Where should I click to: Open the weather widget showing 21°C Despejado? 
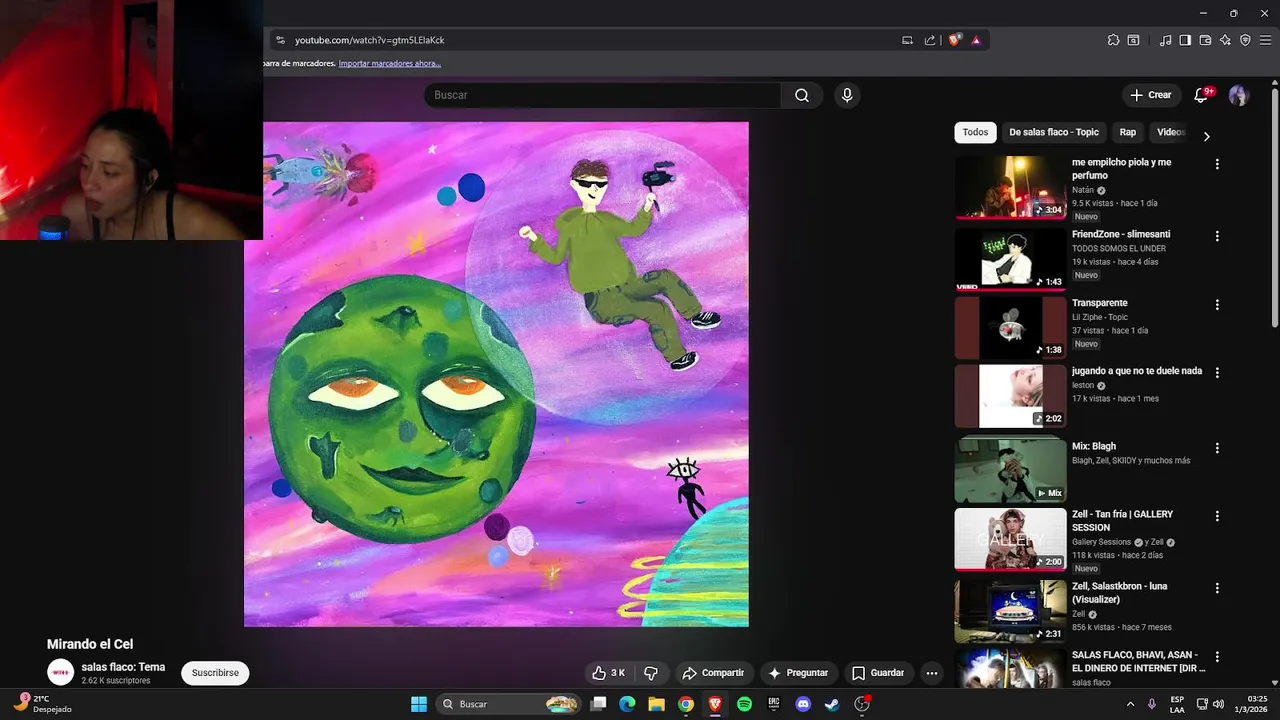tap(44, 704)
